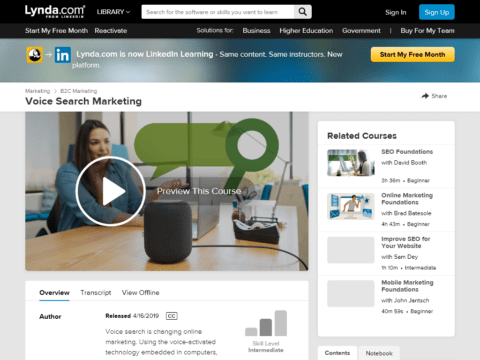Play the course preview video
The width and height of the screenshot is (480, 360).
[111, 191]
